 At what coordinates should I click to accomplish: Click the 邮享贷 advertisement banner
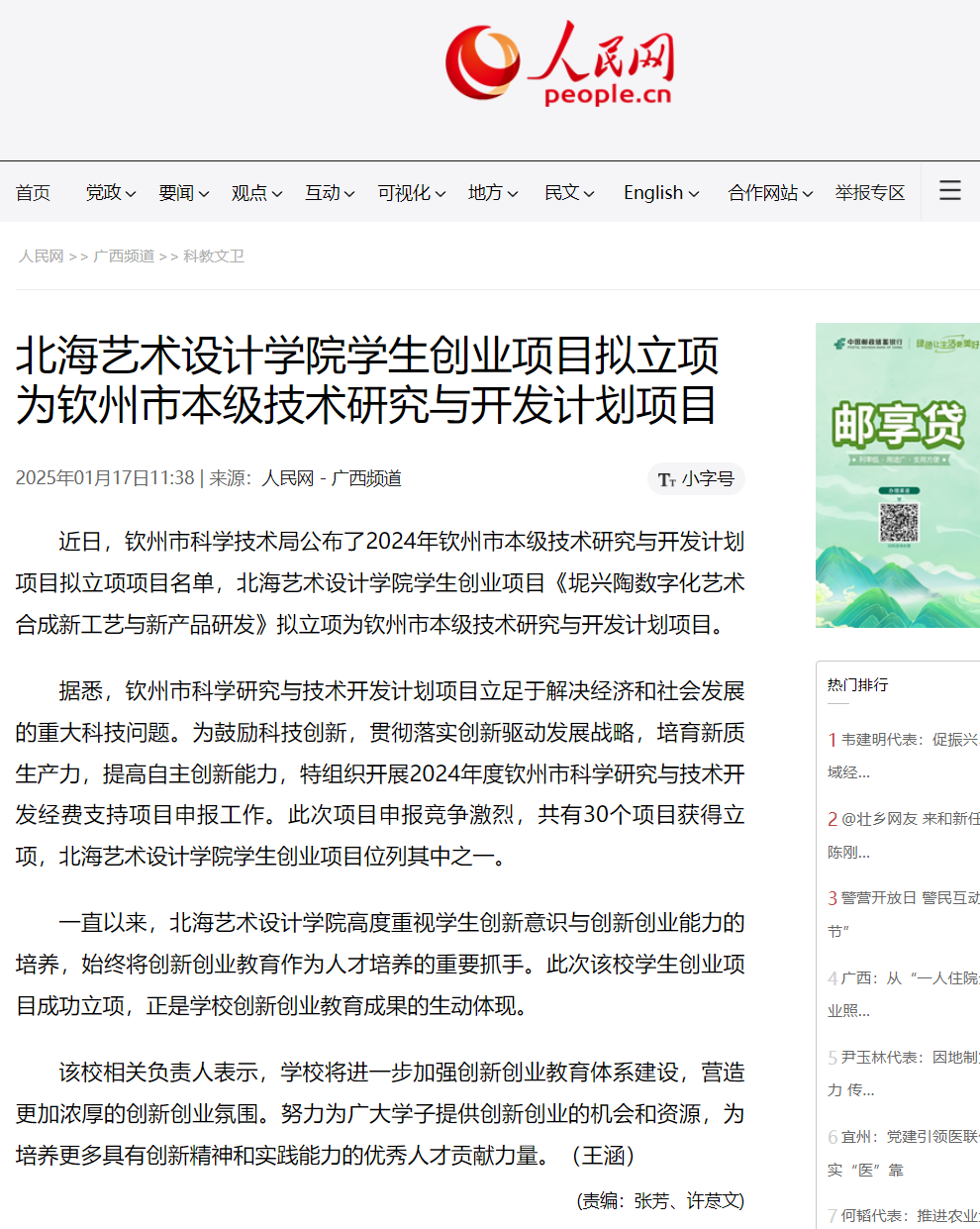point(897,475)
